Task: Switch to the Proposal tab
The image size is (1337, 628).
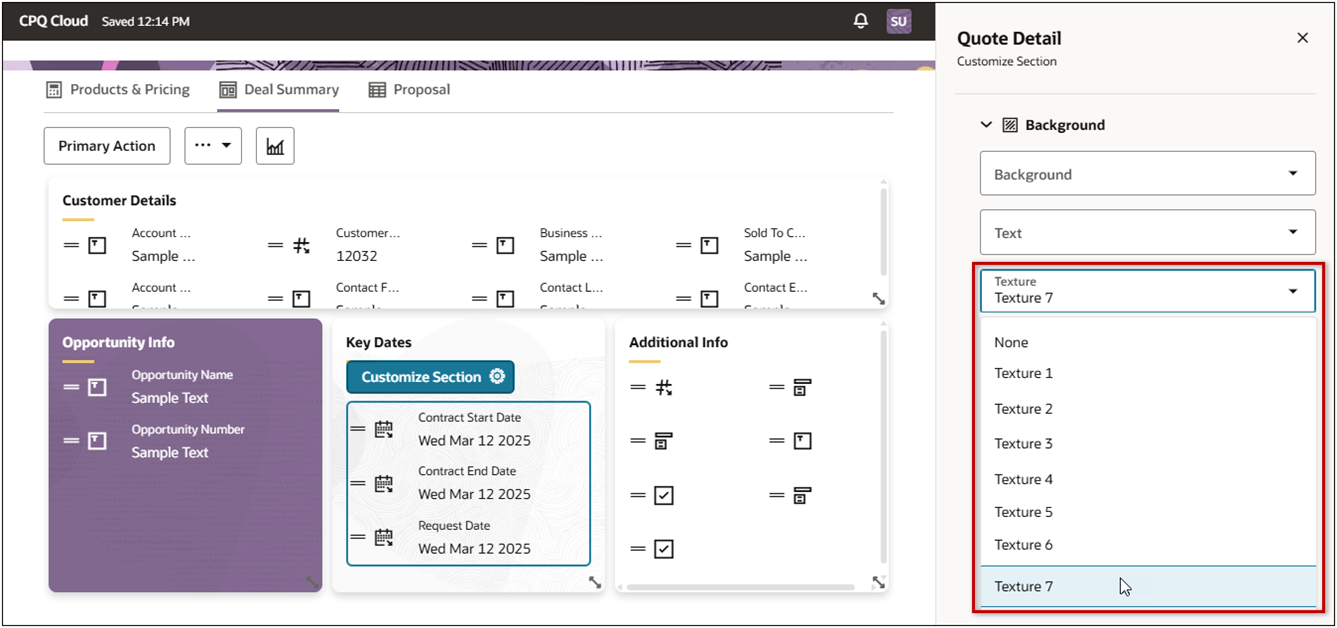Action: pyautogui.click(x=409, y=90)
